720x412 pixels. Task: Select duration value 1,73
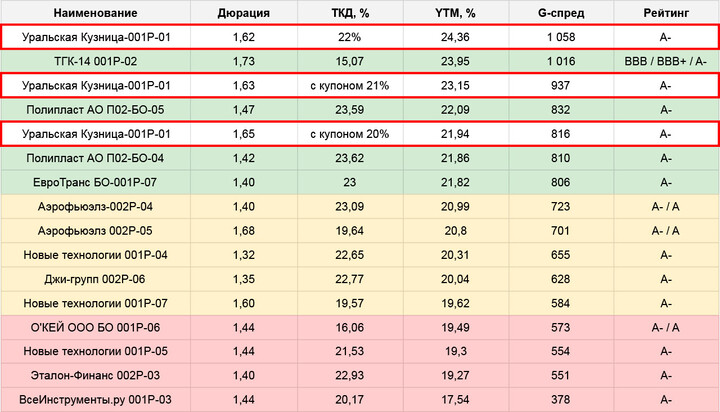(x=243, y=61)
